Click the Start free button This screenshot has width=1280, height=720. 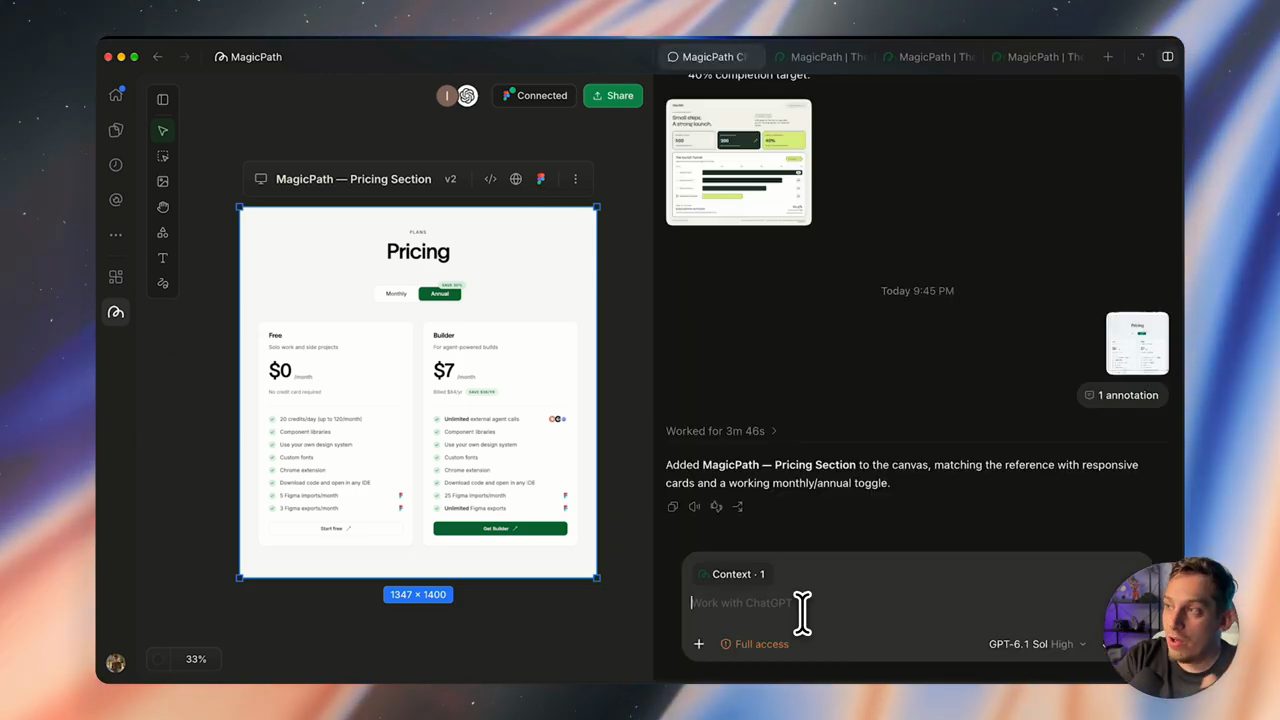pos(335,528)
